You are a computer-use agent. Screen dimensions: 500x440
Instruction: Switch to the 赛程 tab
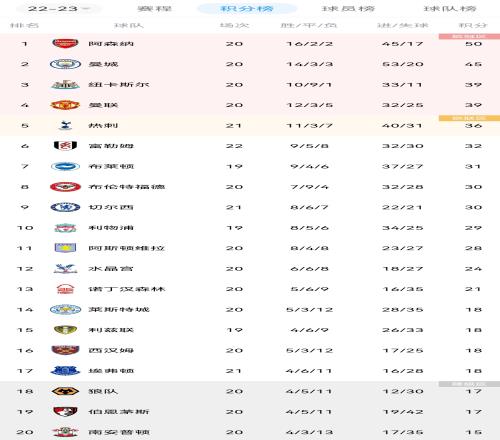pyautogui.click(x=154, y=8)
